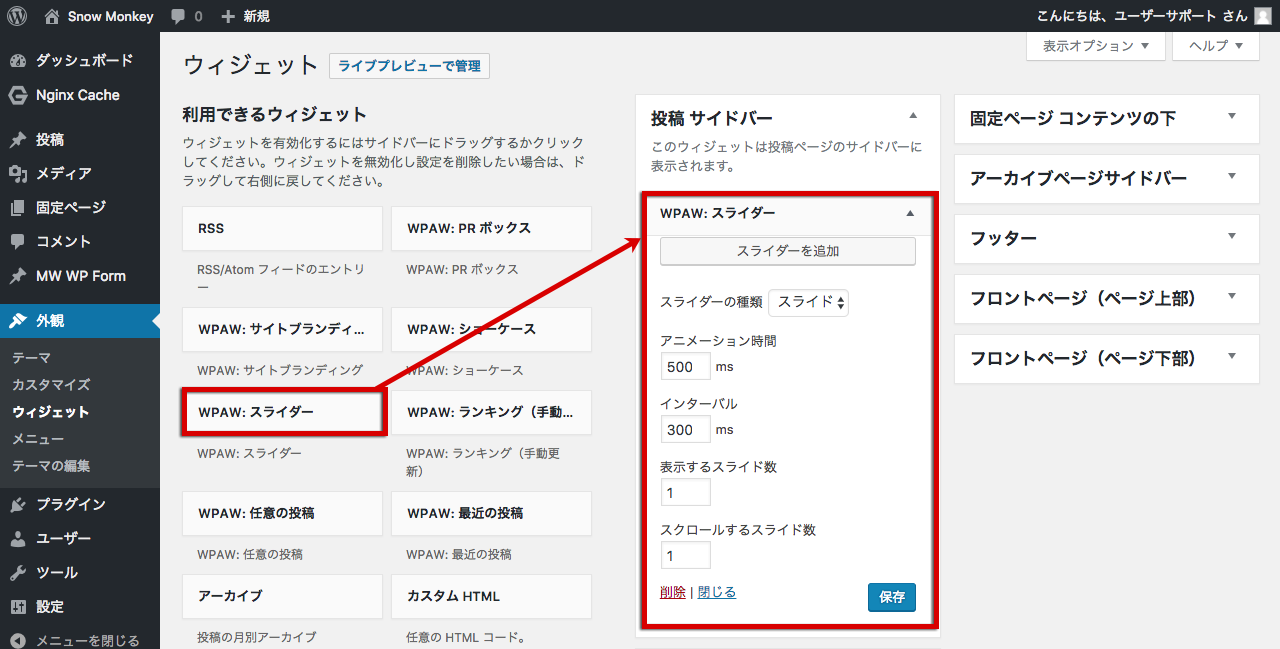Open the スライダーの種類 select box
This screenshot has height=649, width=1280.
[x=808, y=302]
